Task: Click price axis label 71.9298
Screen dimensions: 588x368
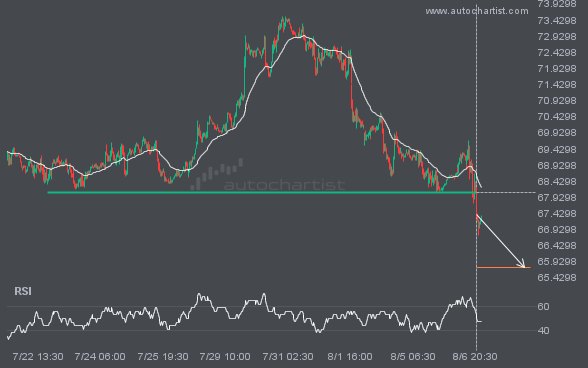Action: click(556, 69)
